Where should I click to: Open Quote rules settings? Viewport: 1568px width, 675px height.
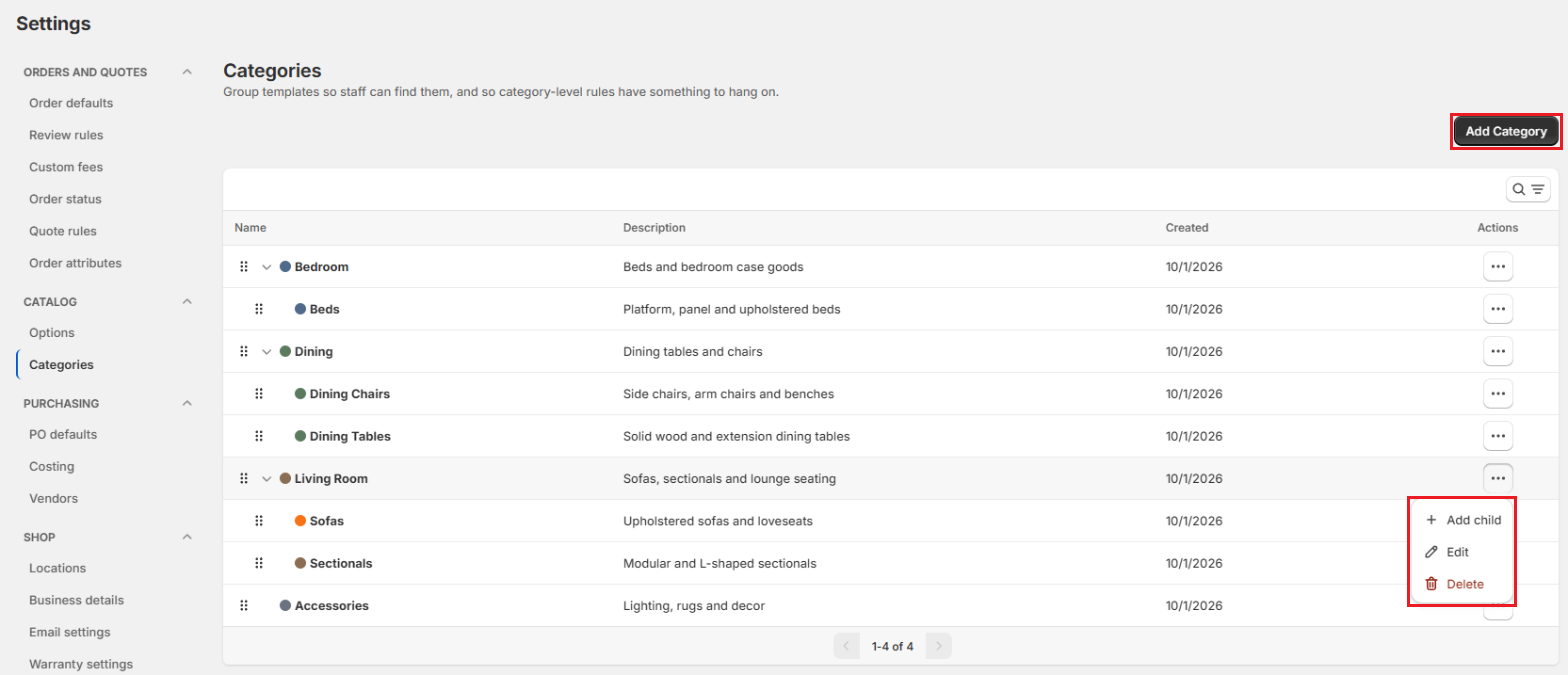click(63, 231)
